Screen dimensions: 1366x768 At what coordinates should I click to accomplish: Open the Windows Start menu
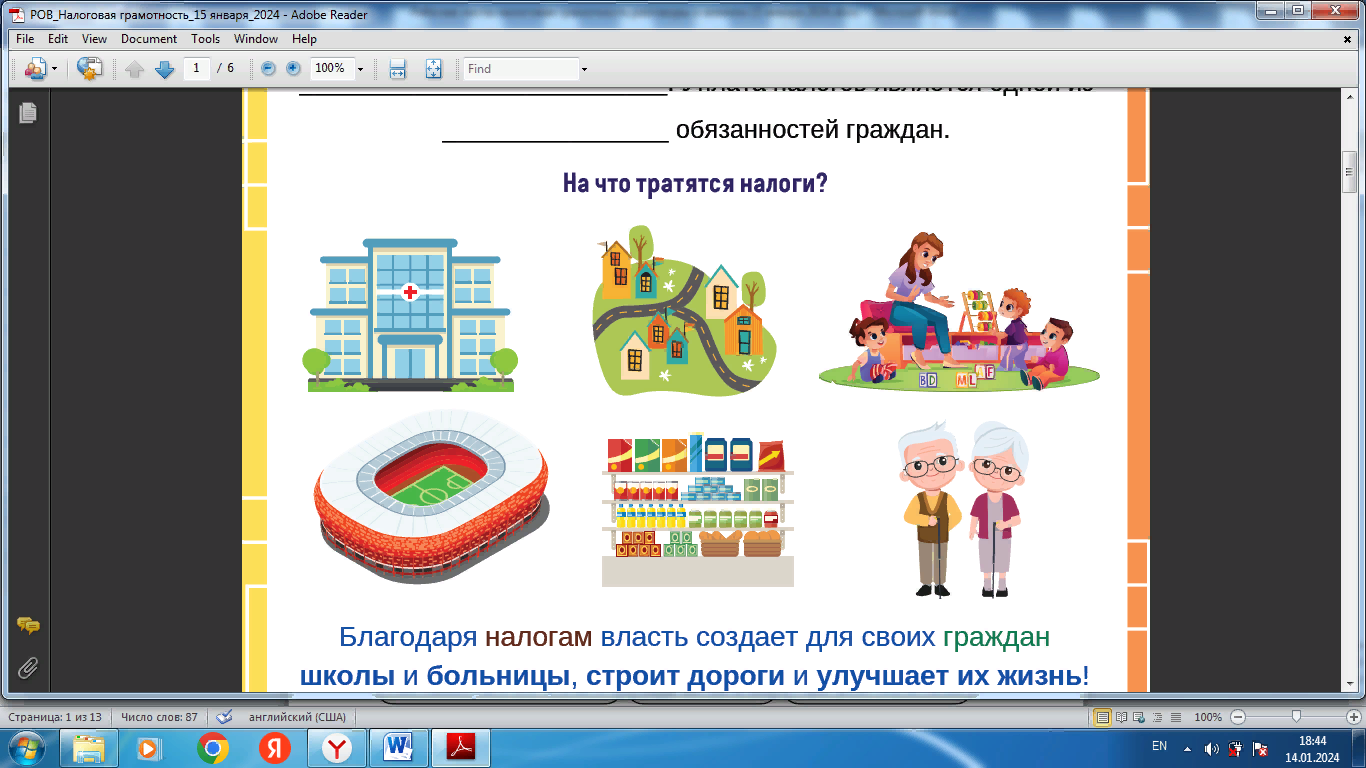[x=27, y=748]
